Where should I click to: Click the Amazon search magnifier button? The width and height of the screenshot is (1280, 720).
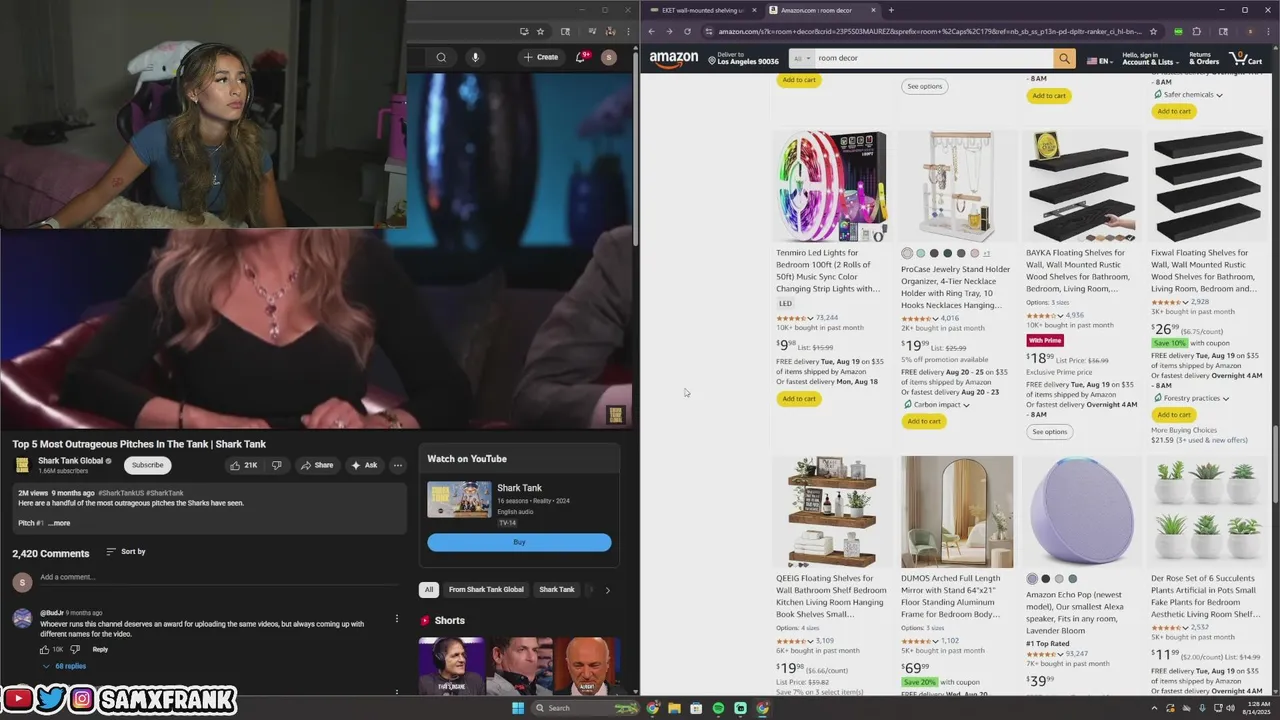[x=1064, y=58]
